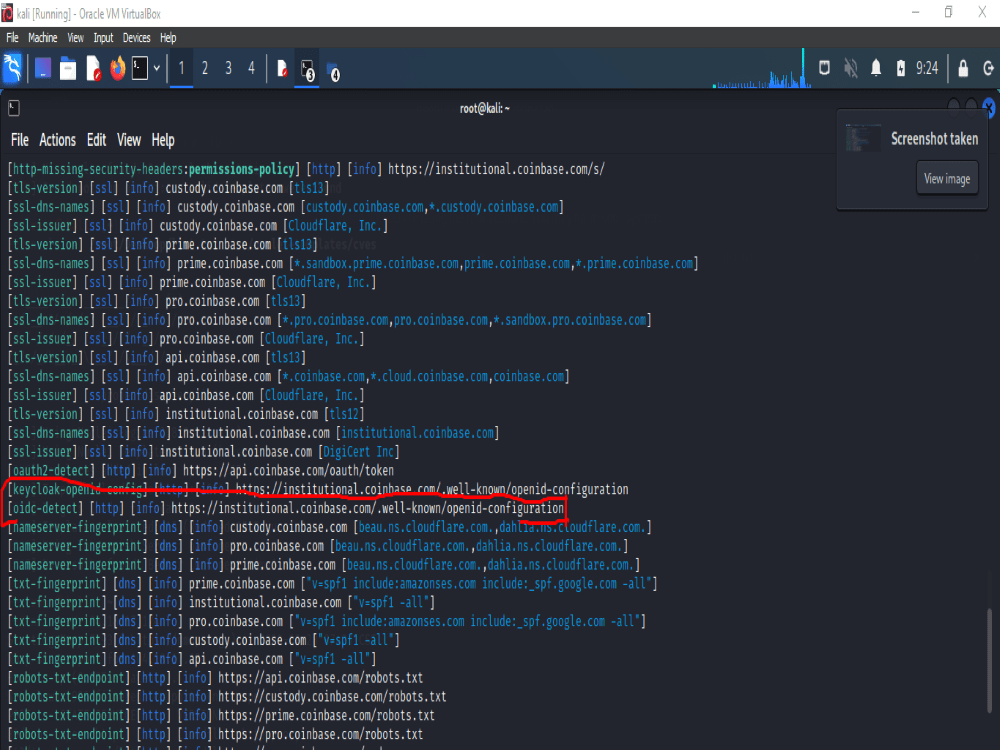
Task: Click the [oauth2-detect] template tag
Action: coord(52,471)
